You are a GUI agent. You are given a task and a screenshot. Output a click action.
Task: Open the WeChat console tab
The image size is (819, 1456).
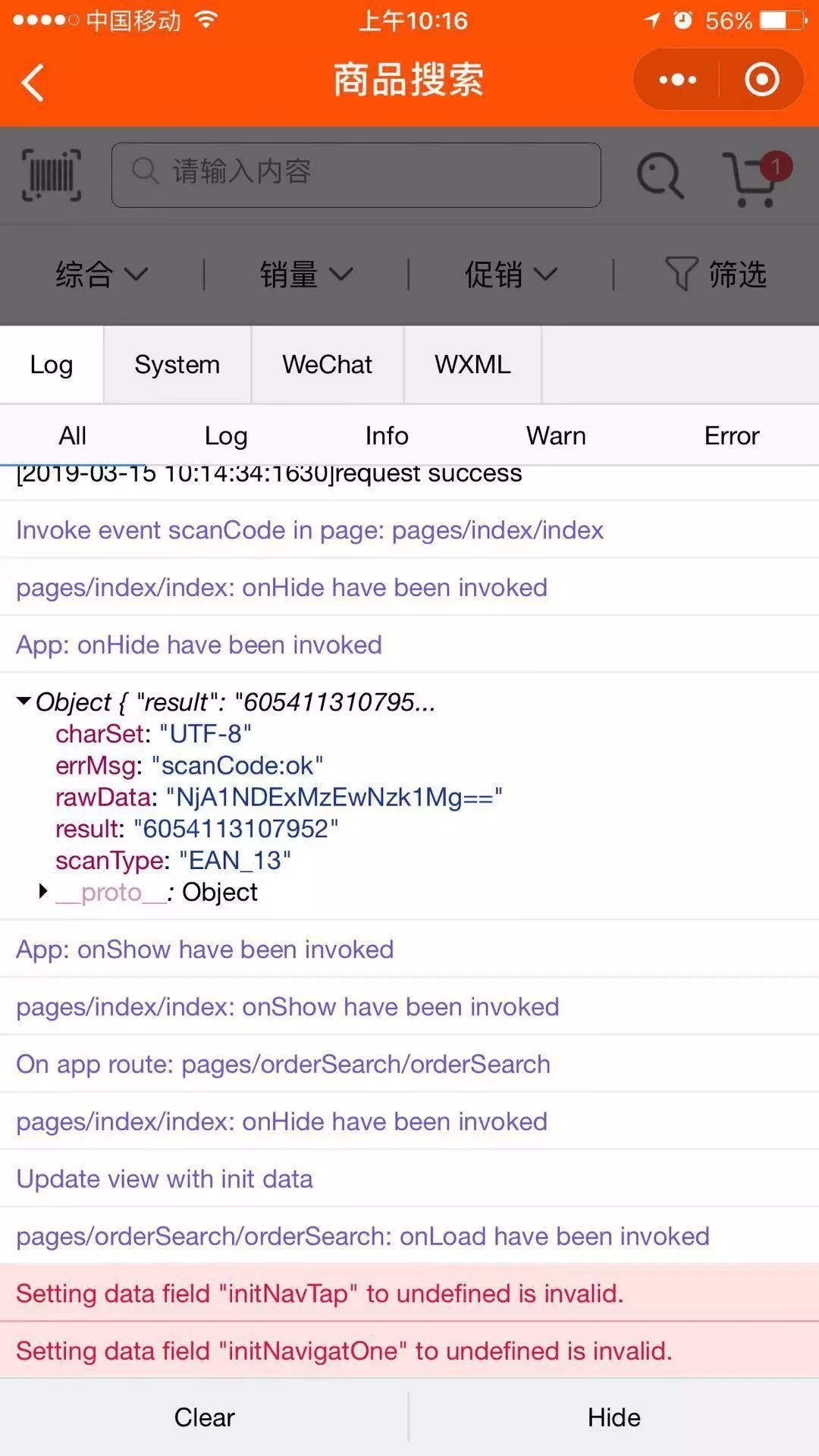(x=328, y=365)
